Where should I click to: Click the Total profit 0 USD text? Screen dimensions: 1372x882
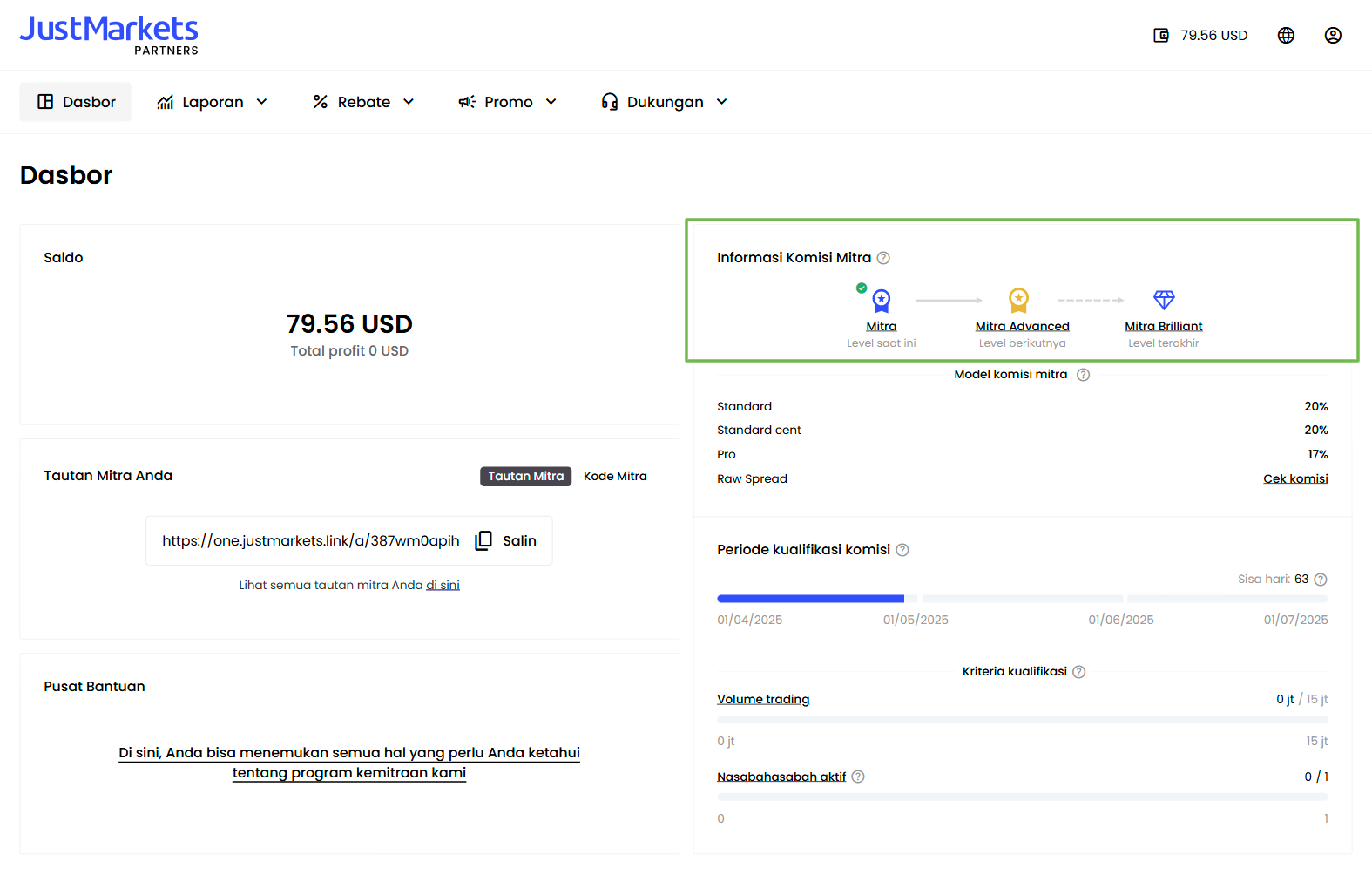click(x=349, y=351)
